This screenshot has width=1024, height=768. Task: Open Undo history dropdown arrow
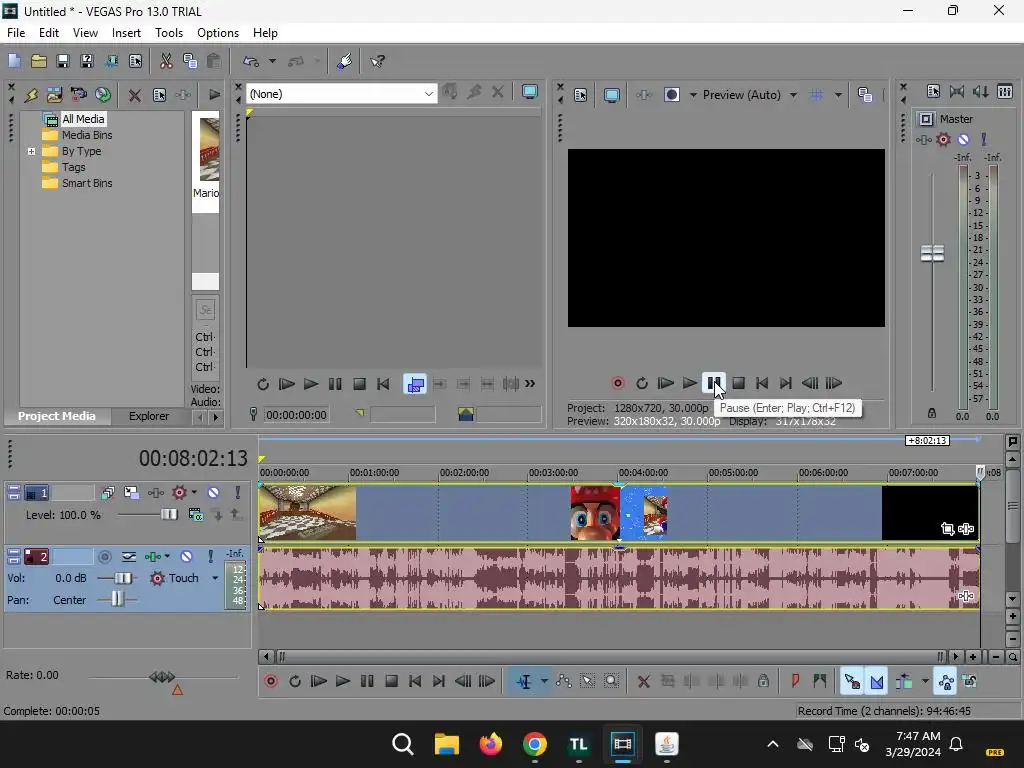pyautogui.click(x=272, y=61)
